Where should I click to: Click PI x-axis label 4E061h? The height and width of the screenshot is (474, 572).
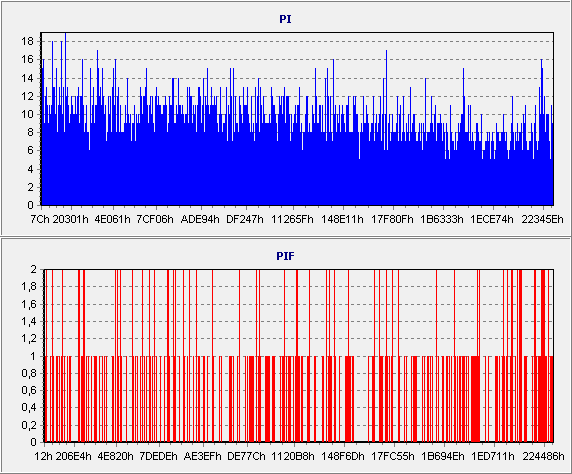tap(112, 219)
